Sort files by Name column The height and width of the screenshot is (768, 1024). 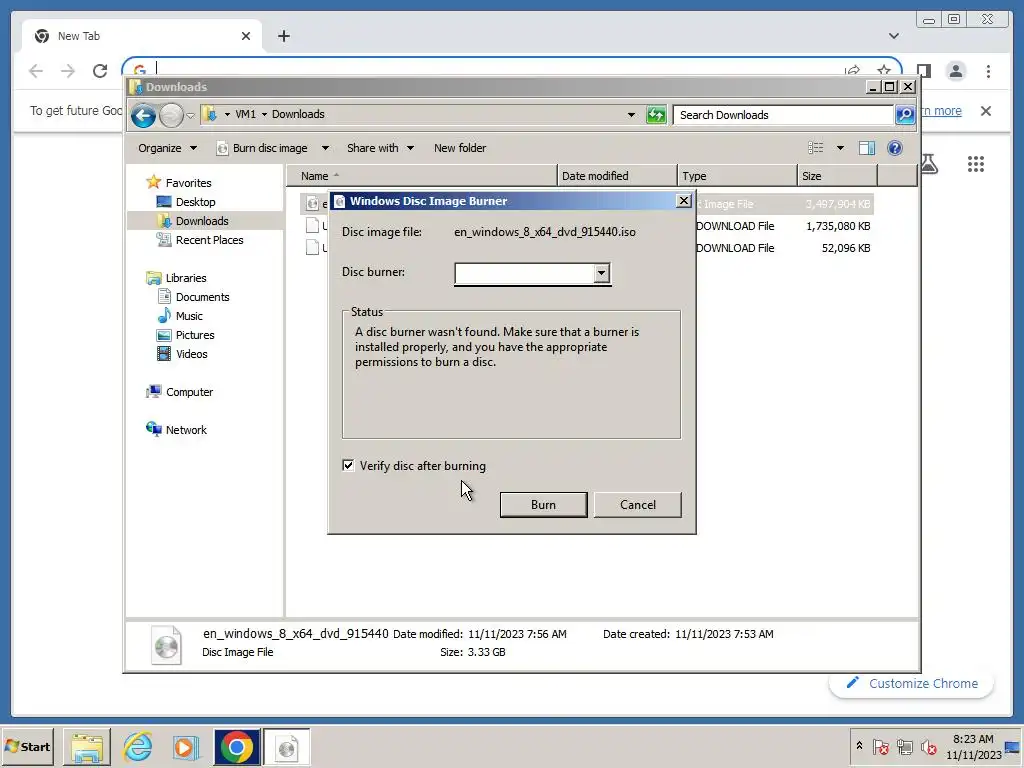point(422,176)
